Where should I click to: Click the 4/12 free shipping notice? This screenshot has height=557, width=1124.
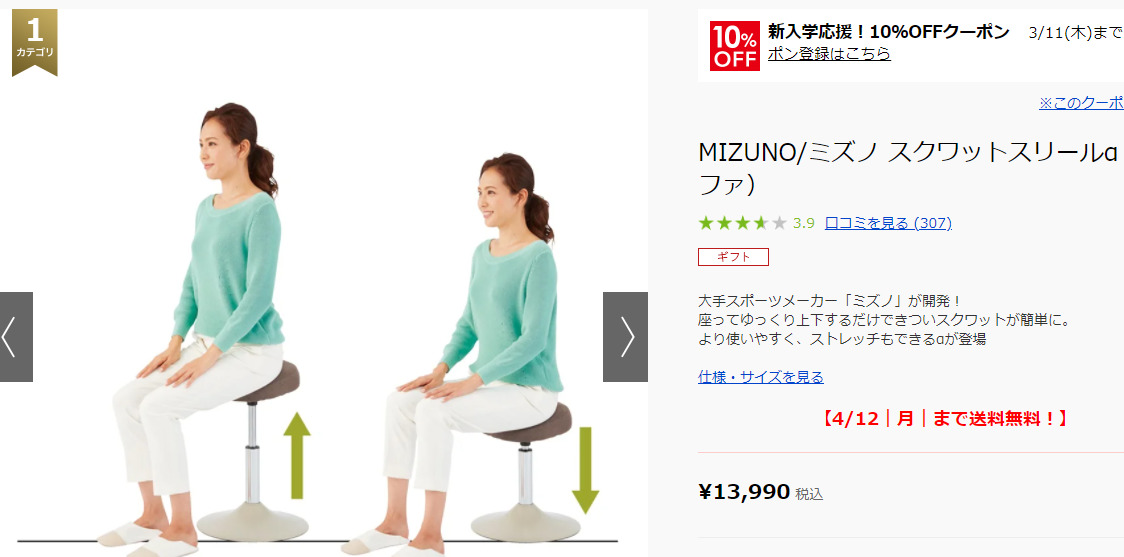(x=943, y=419)
